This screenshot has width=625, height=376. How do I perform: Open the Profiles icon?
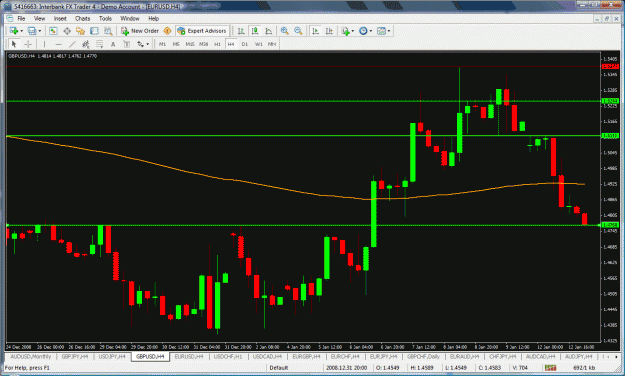click(32, 31)
